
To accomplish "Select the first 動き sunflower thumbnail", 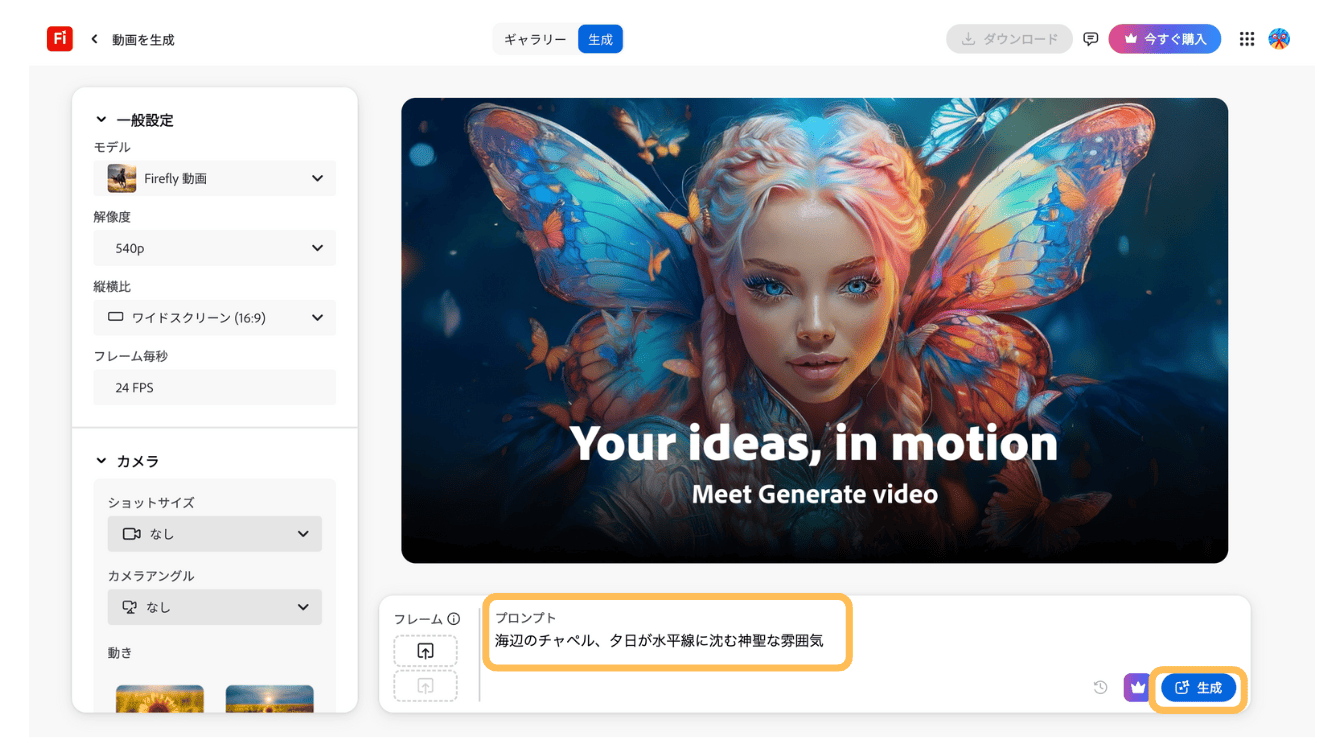I will [160, 699].
